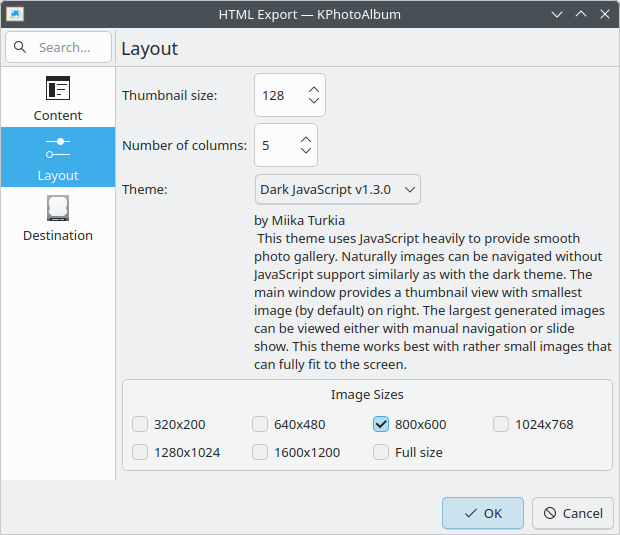Uncheck the 800x600 image size

coord(381,424)
